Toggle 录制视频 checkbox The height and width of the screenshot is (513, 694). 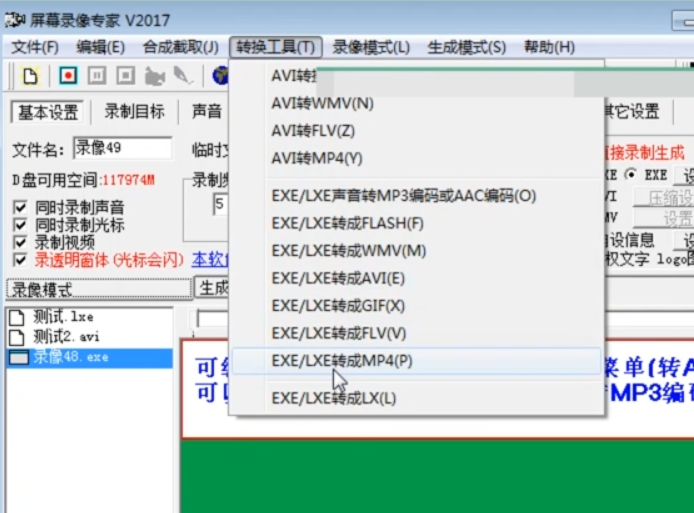[20, 243]
